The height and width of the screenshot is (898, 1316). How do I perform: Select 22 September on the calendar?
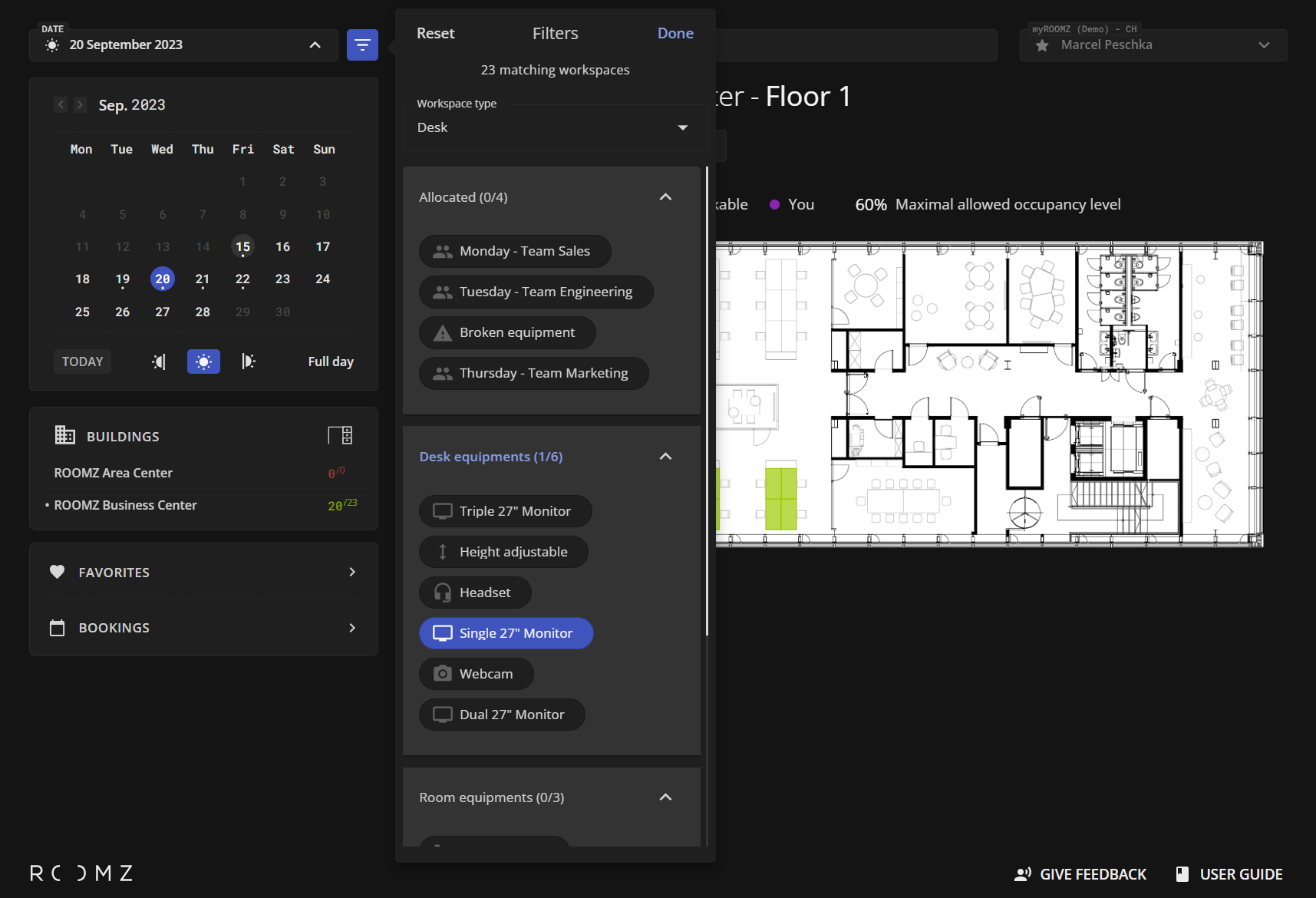tap(242, 279)
